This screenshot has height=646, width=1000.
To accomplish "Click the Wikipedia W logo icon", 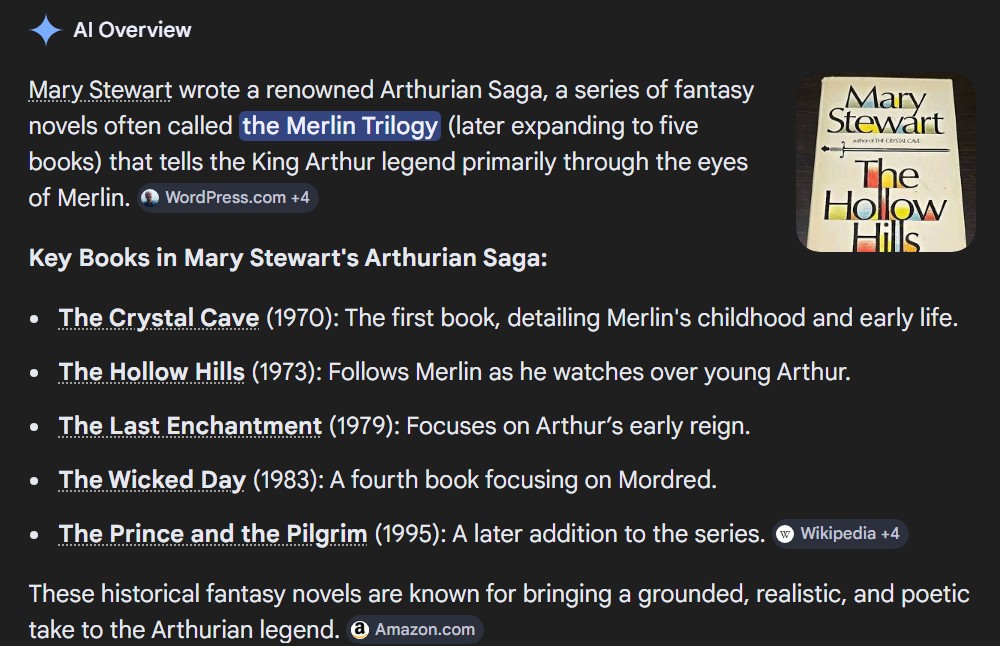I will click(x=786, y=534).
